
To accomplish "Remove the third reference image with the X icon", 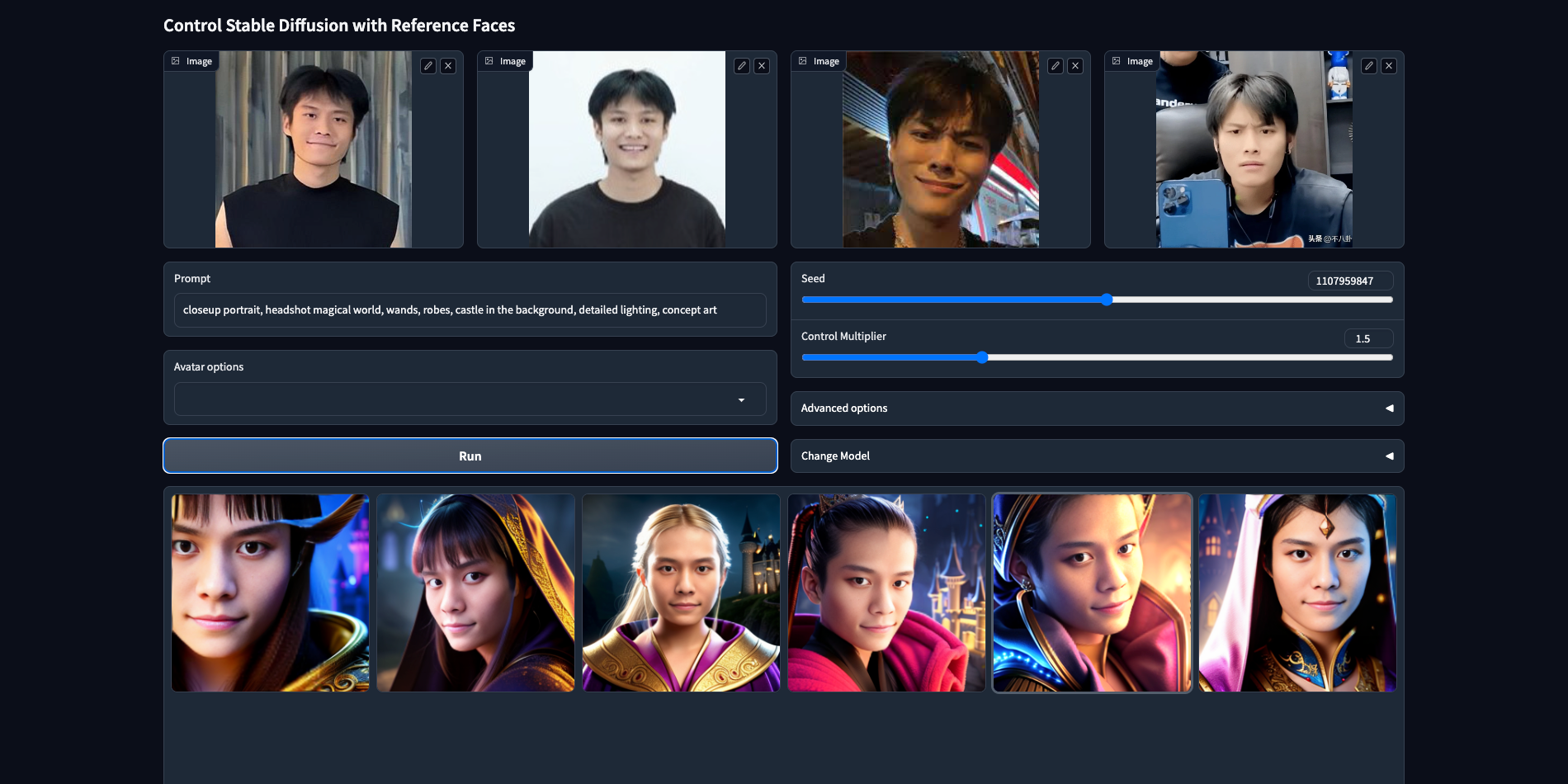I will coord(1075,66).
